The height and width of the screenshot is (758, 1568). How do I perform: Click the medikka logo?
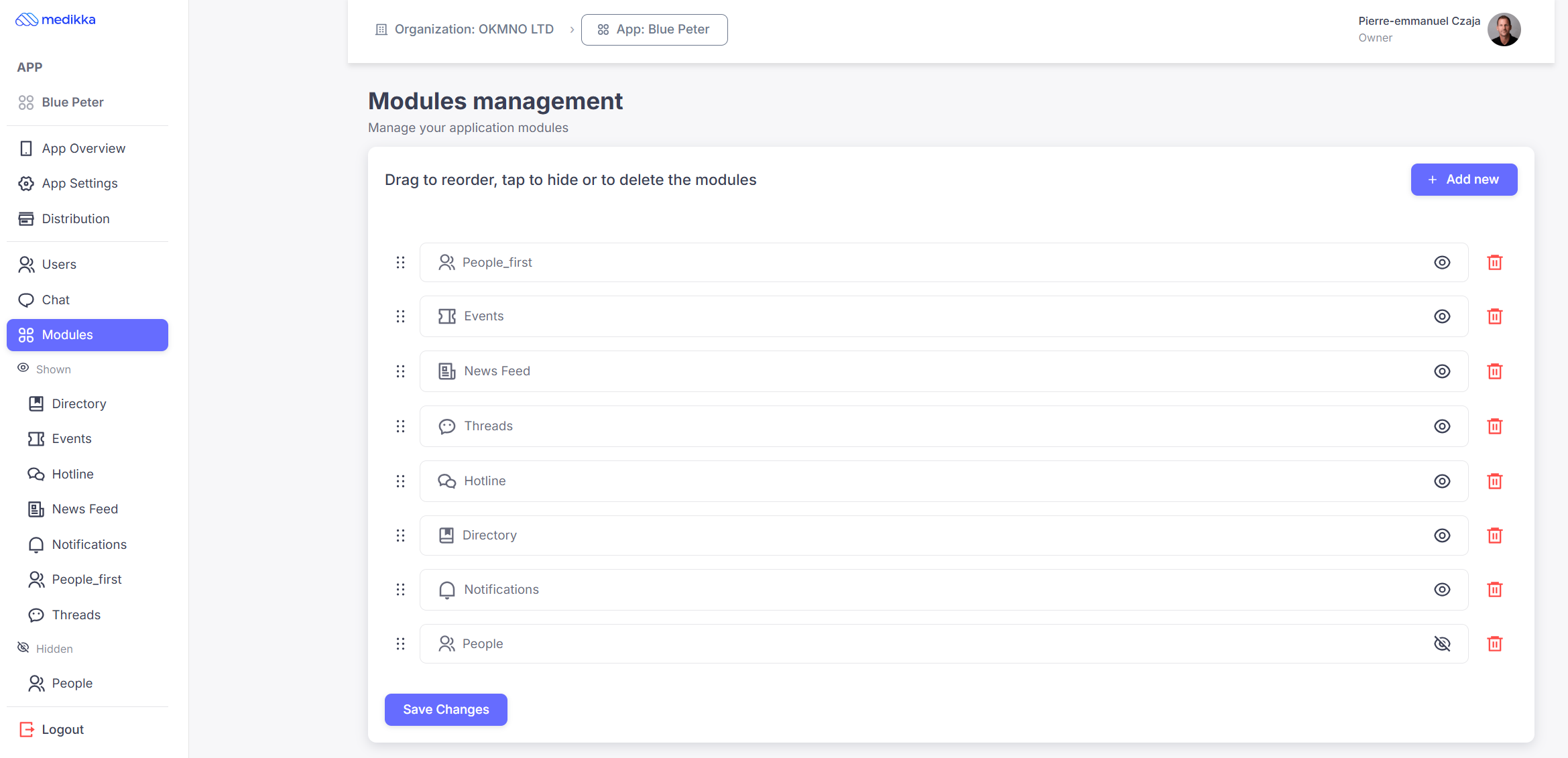click(x=56, y=19)
